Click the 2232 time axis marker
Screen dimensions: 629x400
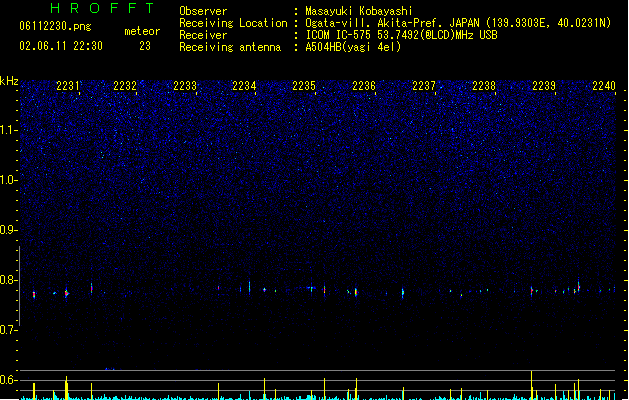(125, 86)
